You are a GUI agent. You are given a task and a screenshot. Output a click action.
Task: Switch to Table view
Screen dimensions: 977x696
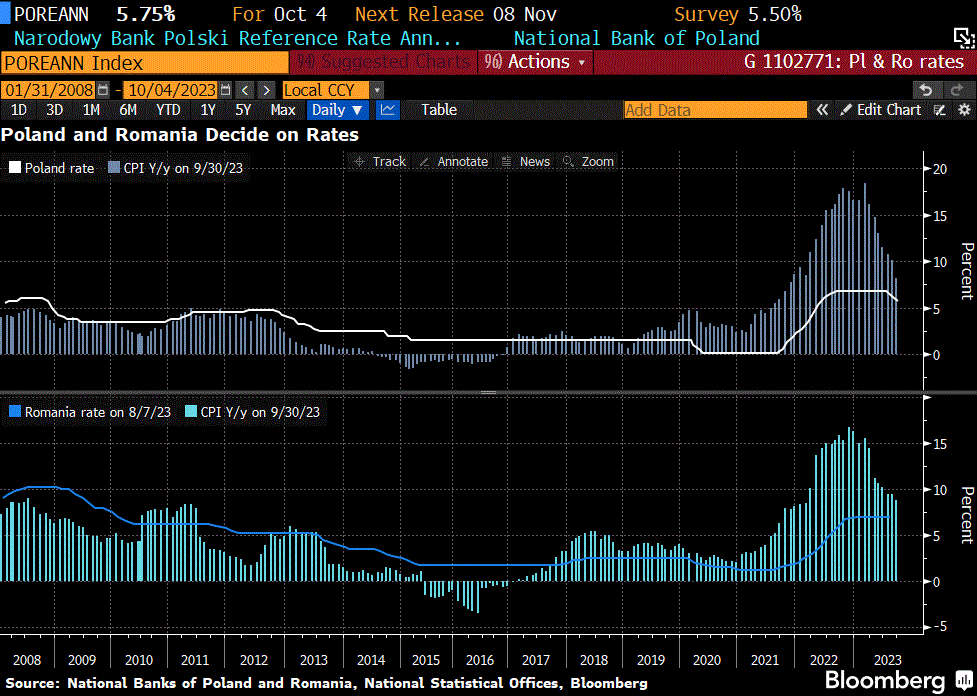pos(439,110)
